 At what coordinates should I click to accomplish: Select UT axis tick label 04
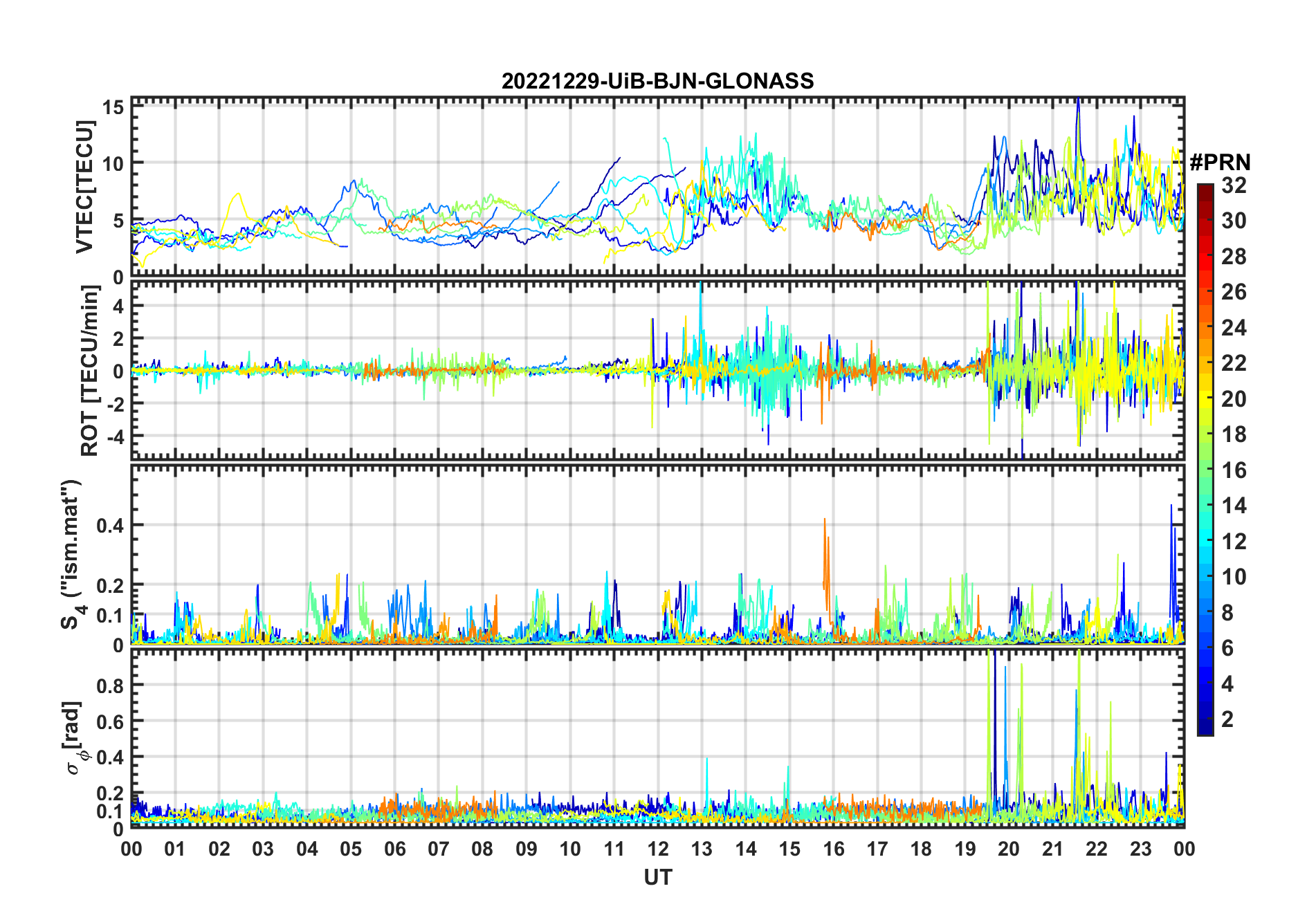307,849
